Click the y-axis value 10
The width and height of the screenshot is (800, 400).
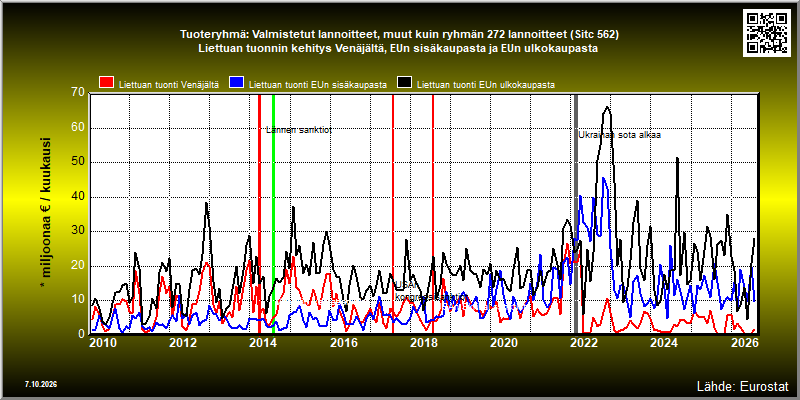[78, 299]
